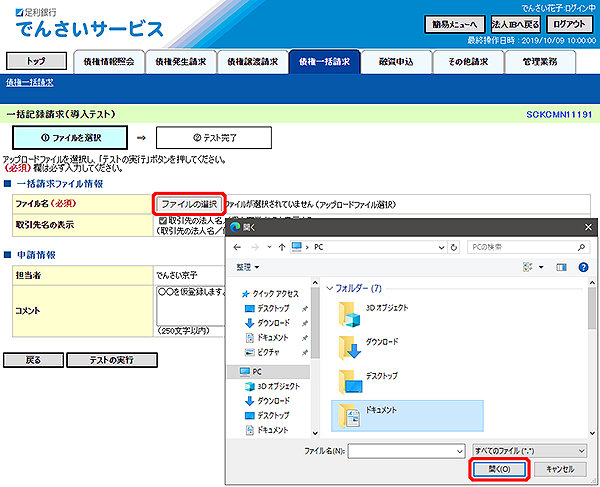
Task: Click the blue help question mark icon
Action: tap(582, 267)
